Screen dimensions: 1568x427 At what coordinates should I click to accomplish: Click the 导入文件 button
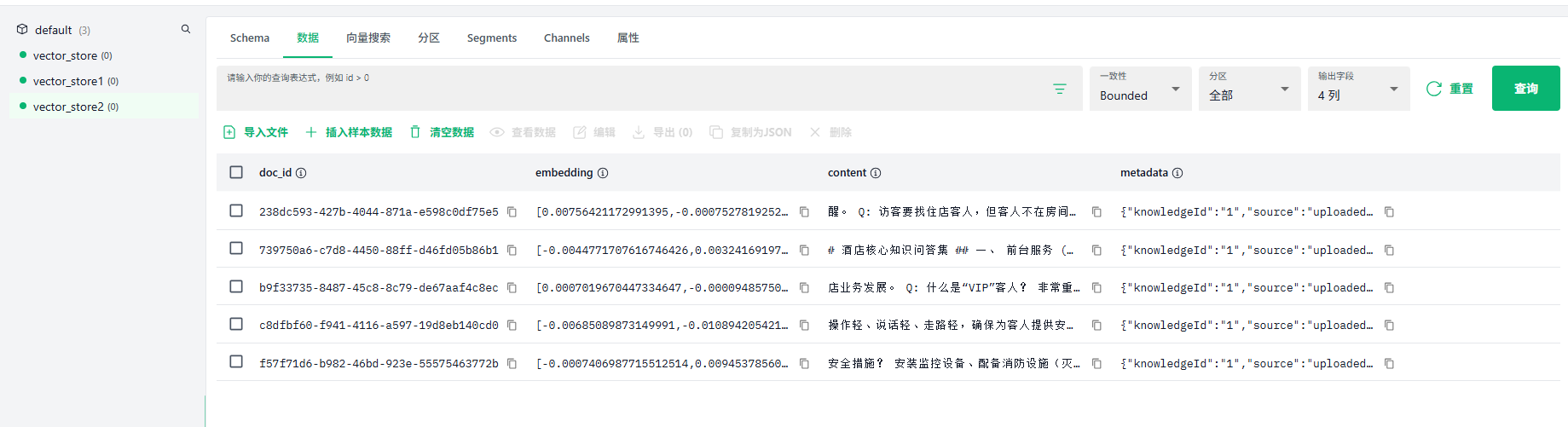pyautogui.click(x=256, y=132)
